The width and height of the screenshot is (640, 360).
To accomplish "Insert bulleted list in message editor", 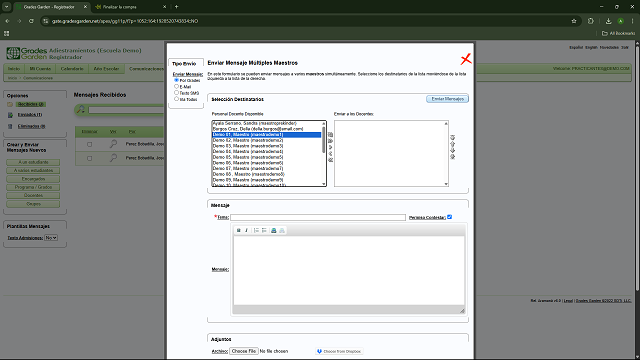I will pyautogui.click(x=264, y=231).
